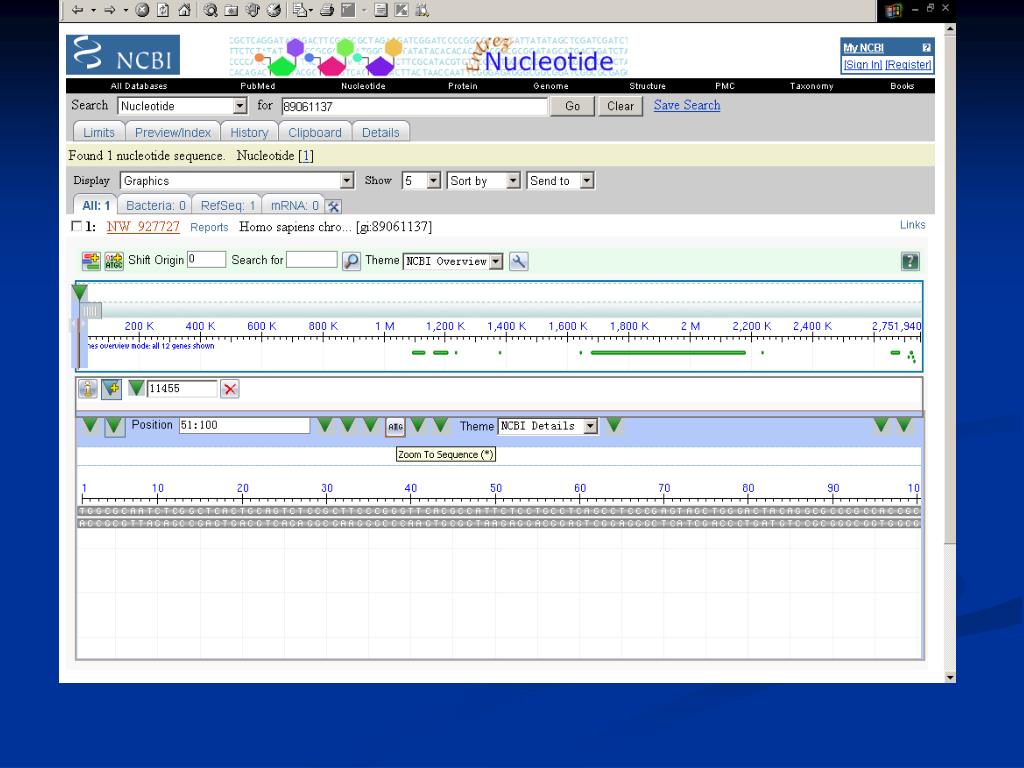The width and height of the screenshot is (1024, 768).
Task: Open the Genome menu item
Action: coord(551,86)
